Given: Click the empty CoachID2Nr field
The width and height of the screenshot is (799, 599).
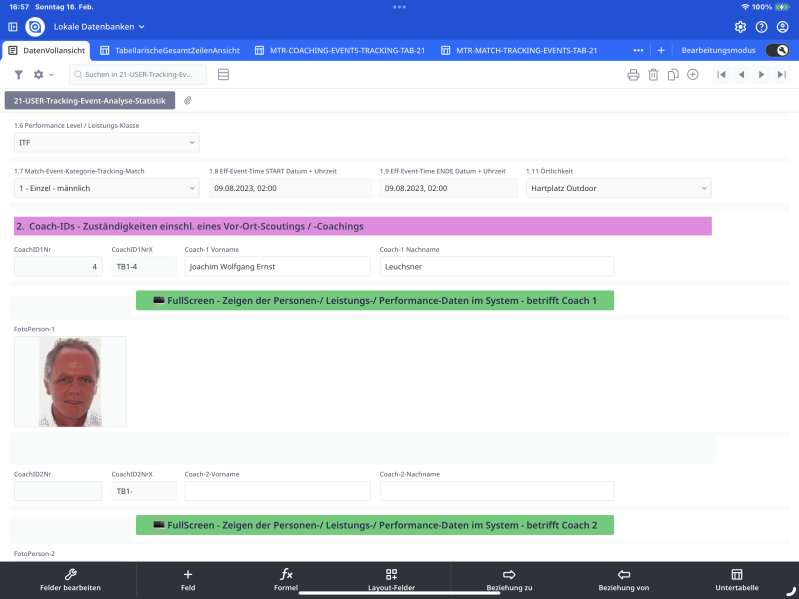Looking at the screenshot, I should point(58,491).
